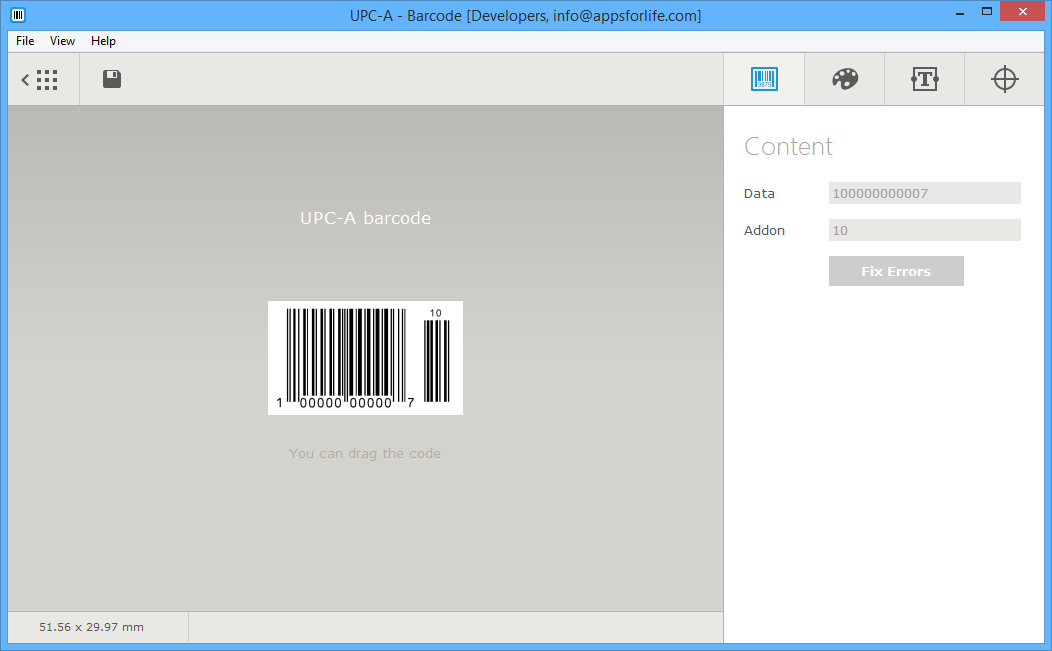Image resolution: width=1052 pixels, height=651 pixels.
Task: Click the 'UPC-A barcode' title text
Action: click(x=365, y=218)
